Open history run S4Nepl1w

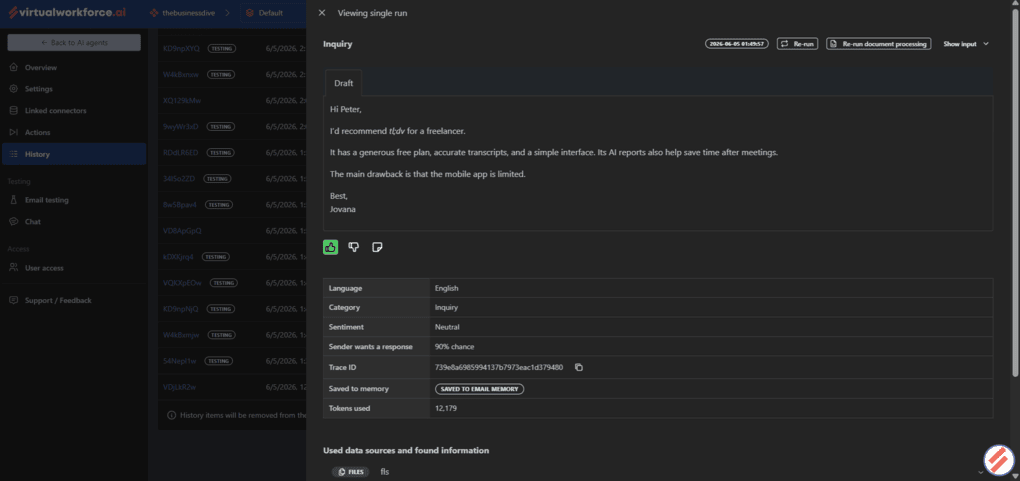(x=180, y=361)
